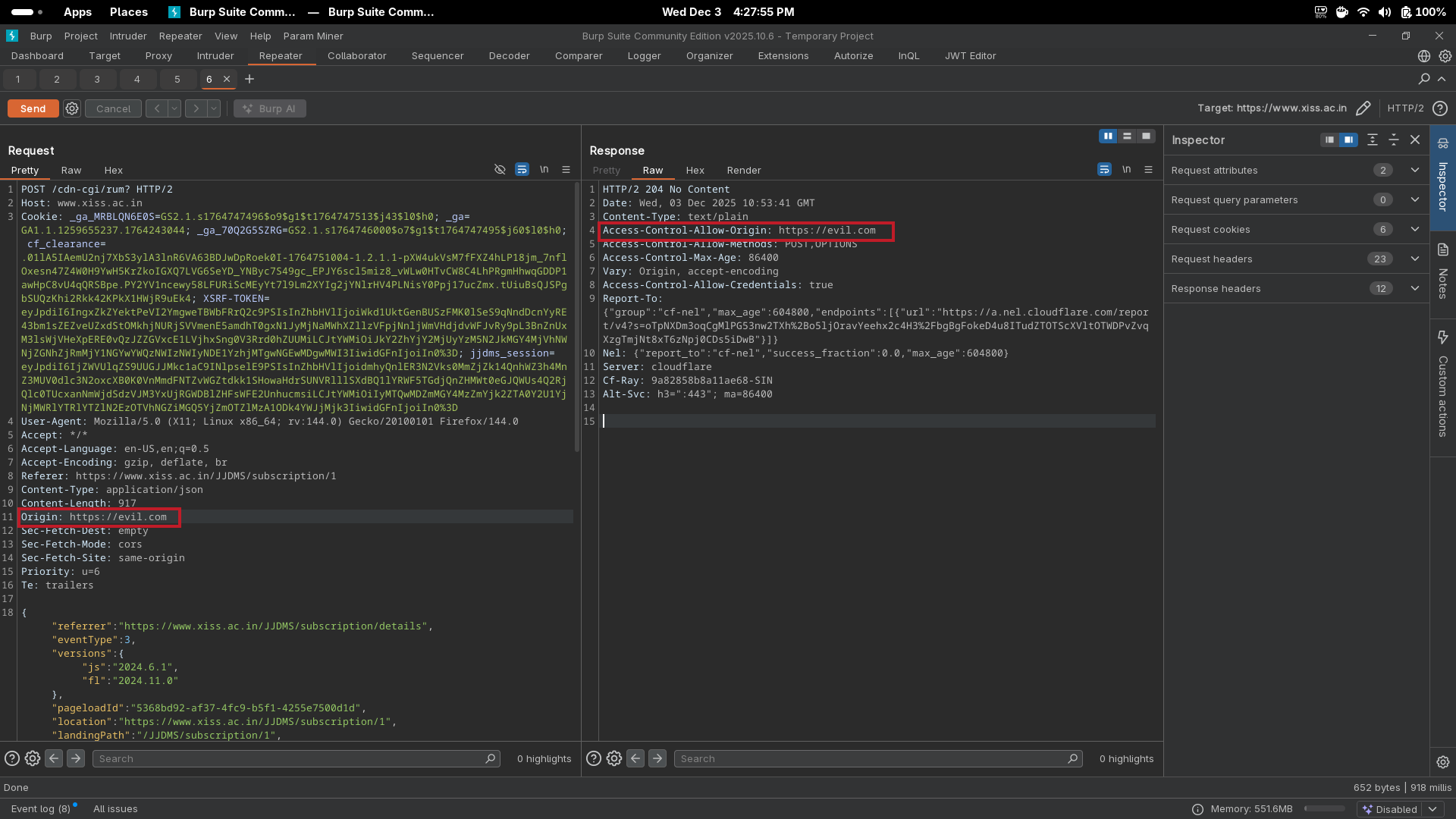The width and height of the screenshot is (1456, 819).
Task: Click the Repeater search magnifier icon
Action: coord(1424,79)
